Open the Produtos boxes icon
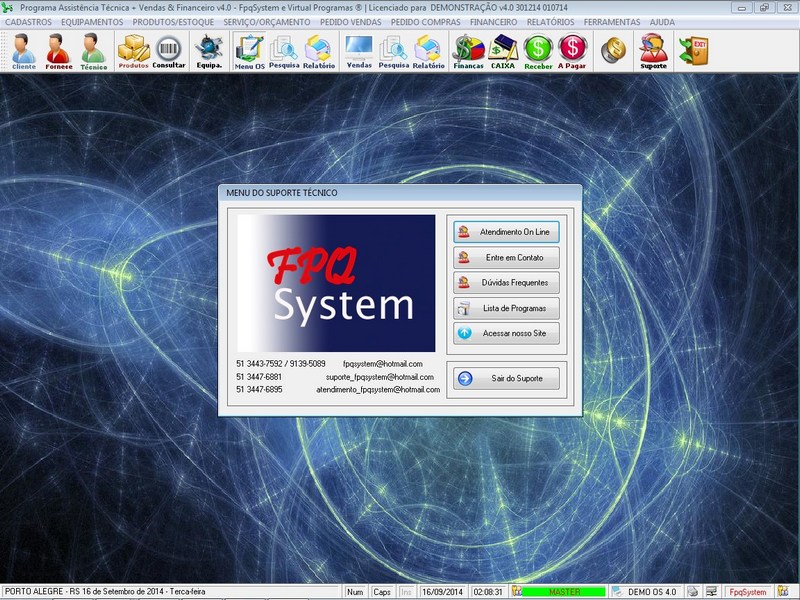This screenshot has height=600, width=800. click(133, 51)
